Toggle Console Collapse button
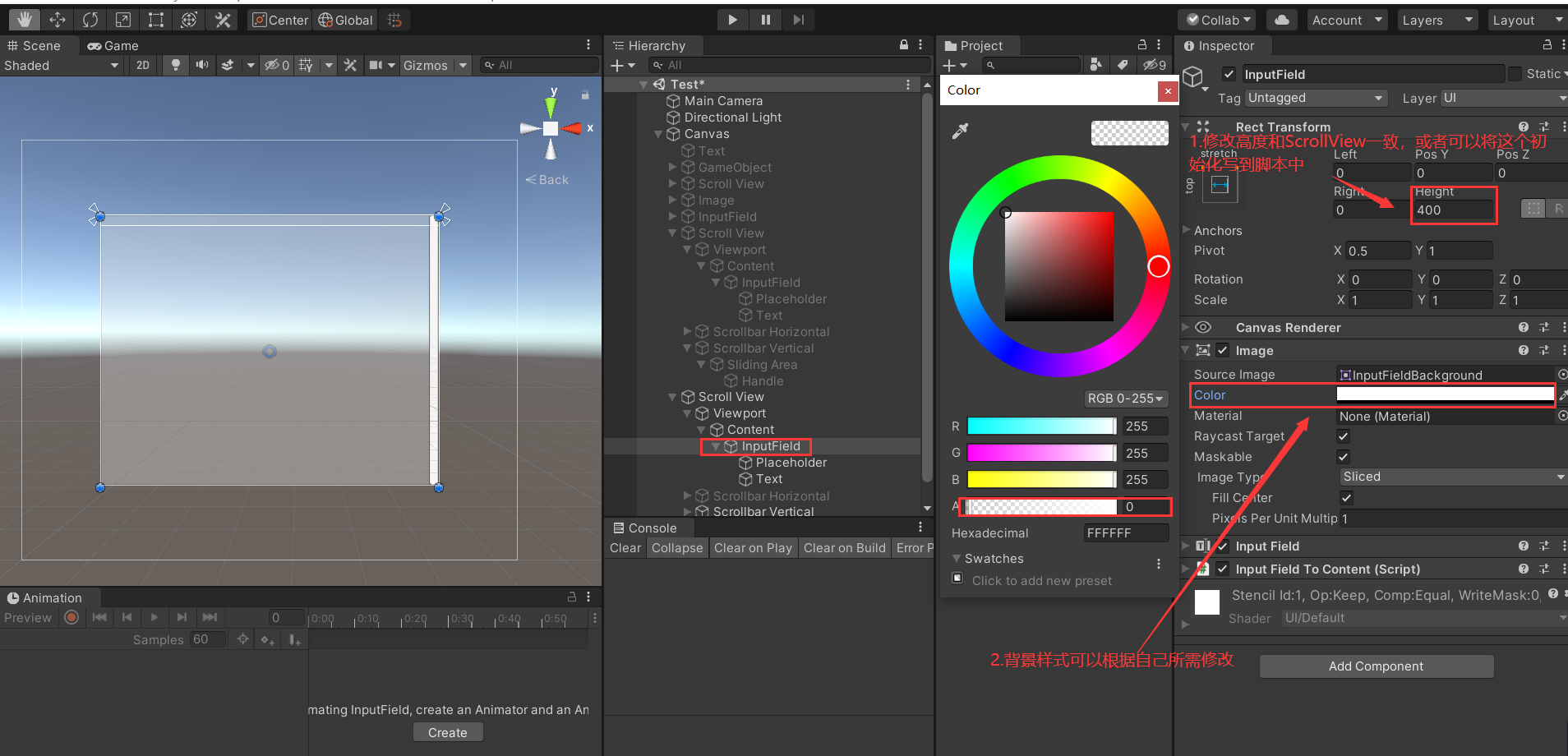The height and width of the screenshot is (756, 1568). tap(677, 547)
